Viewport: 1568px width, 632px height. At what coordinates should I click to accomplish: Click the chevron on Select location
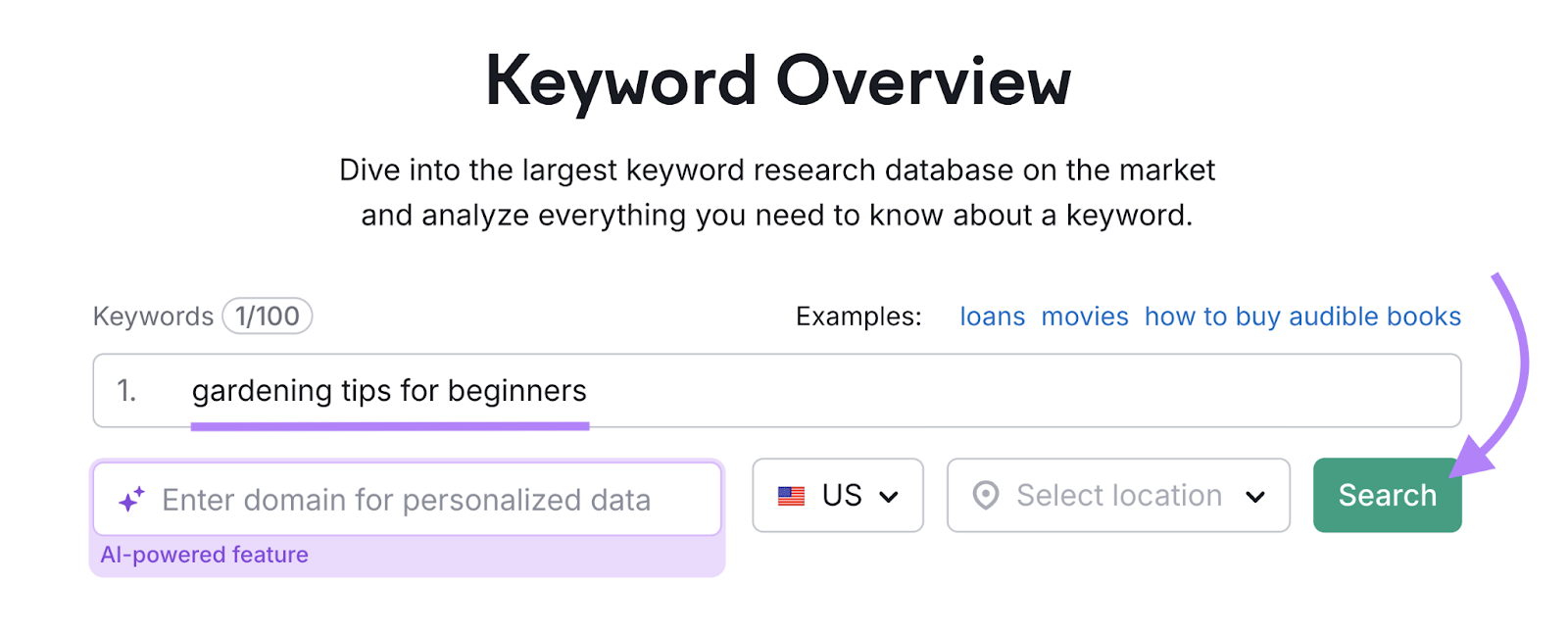1256,495
